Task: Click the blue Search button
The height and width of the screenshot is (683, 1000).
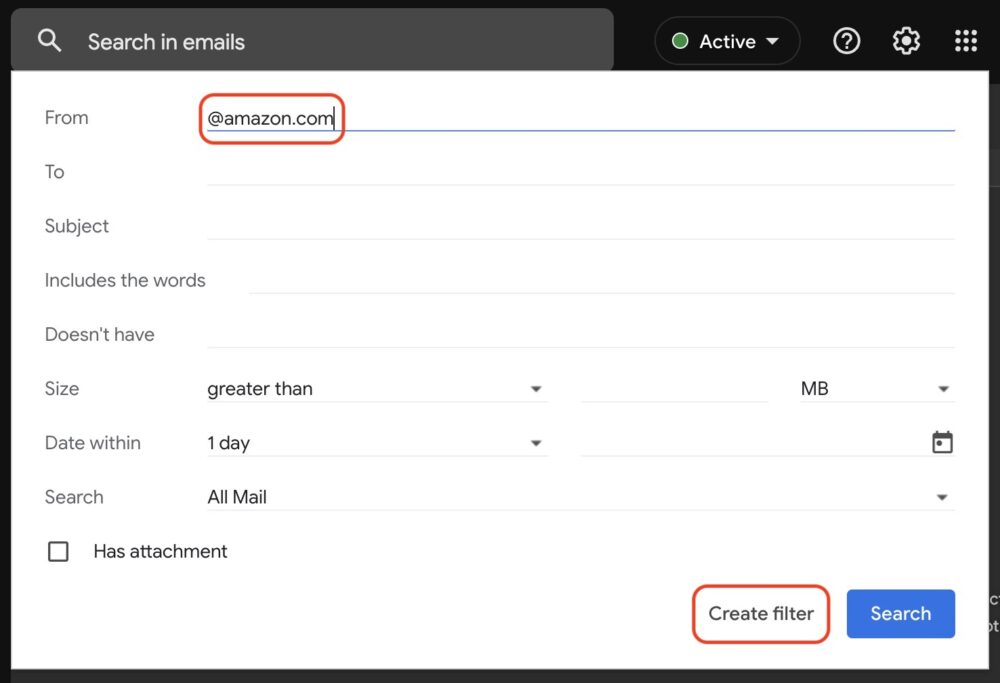Action: [899, 613]
